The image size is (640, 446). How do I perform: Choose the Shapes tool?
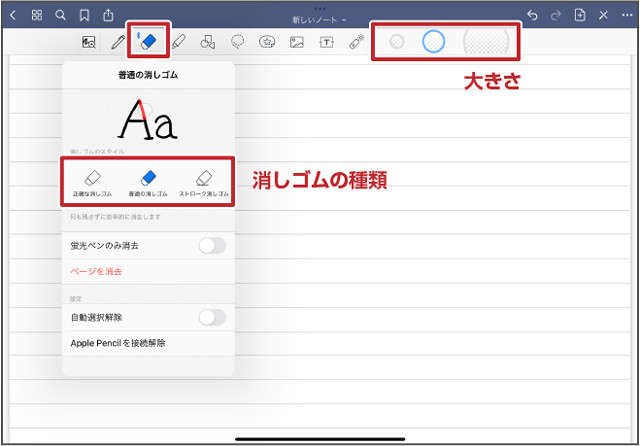pyautogui.click(x=208, y=42)
